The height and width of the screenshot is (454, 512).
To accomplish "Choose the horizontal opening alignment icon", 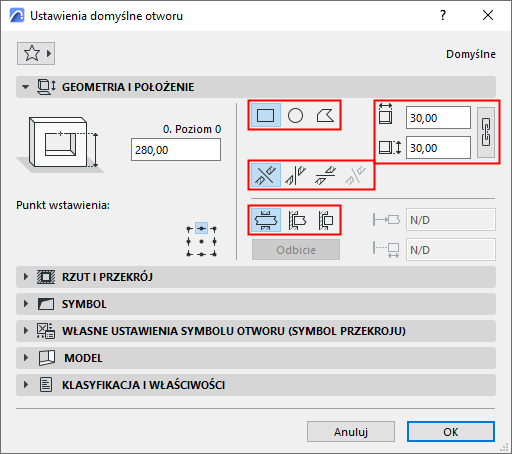I will 325,175.
